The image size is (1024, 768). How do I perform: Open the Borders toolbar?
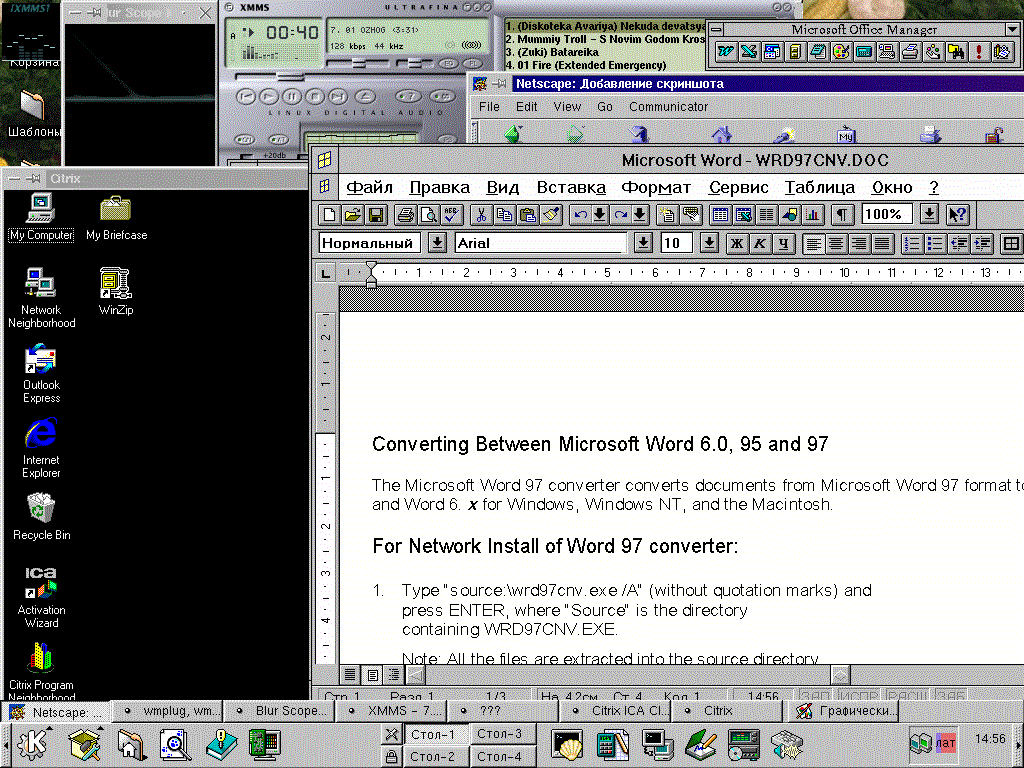[x=1011, y=244]
